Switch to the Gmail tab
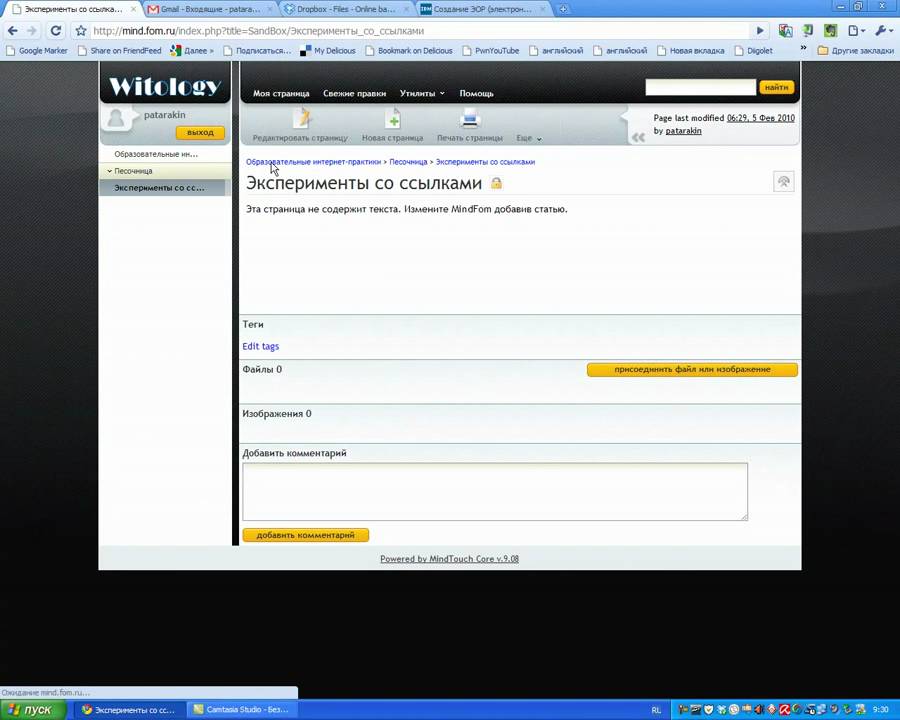The height and width of the screenshot is (720, 900). click(210, 9)
